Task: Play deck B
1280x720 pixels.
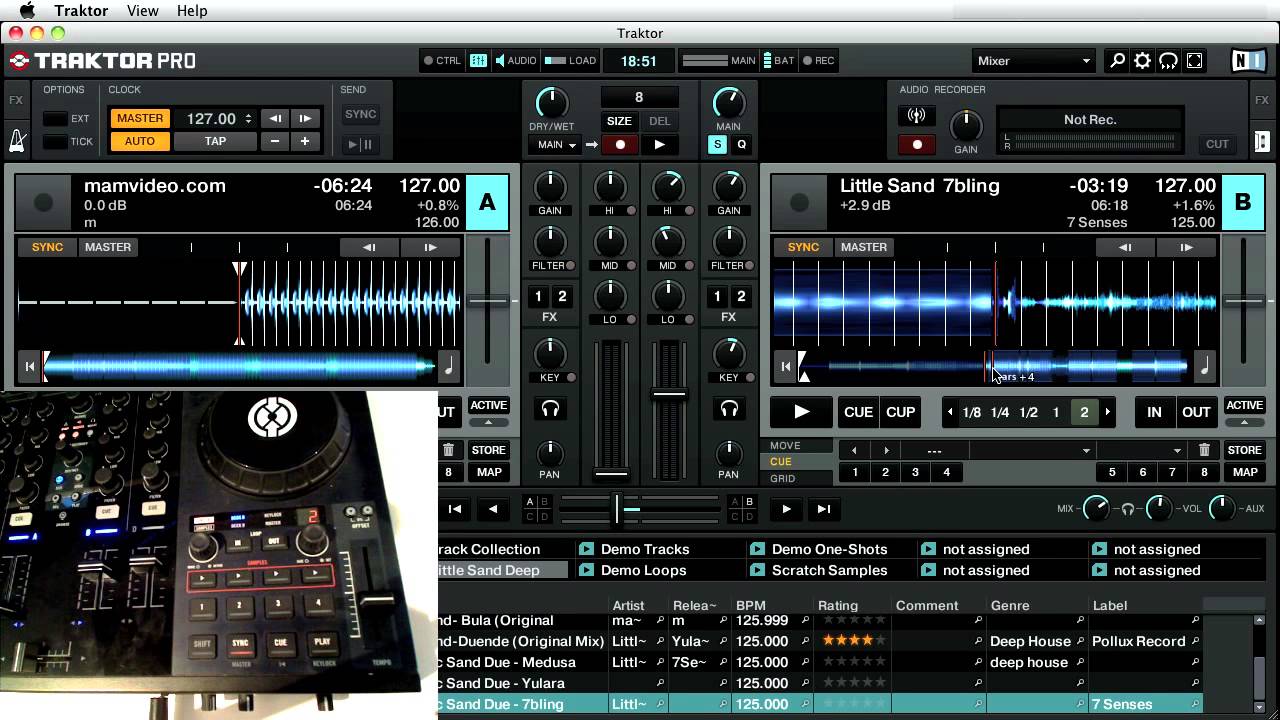Action: click(x=801, y=412)
